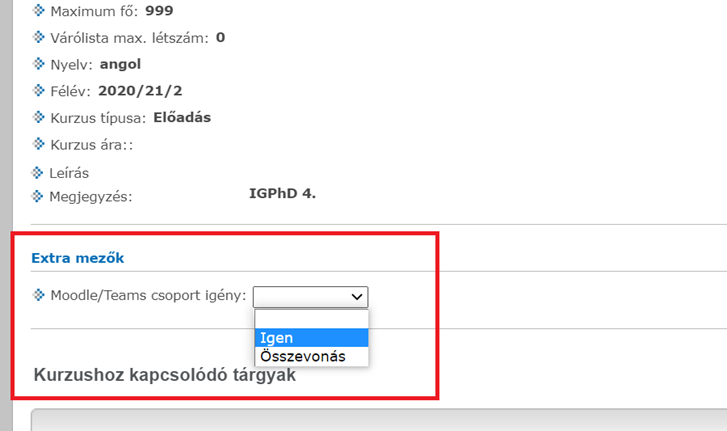Screen dimensions: 727x431
Task: Pick the blank option in the dropdown list
Action: (x=312, y=319)
